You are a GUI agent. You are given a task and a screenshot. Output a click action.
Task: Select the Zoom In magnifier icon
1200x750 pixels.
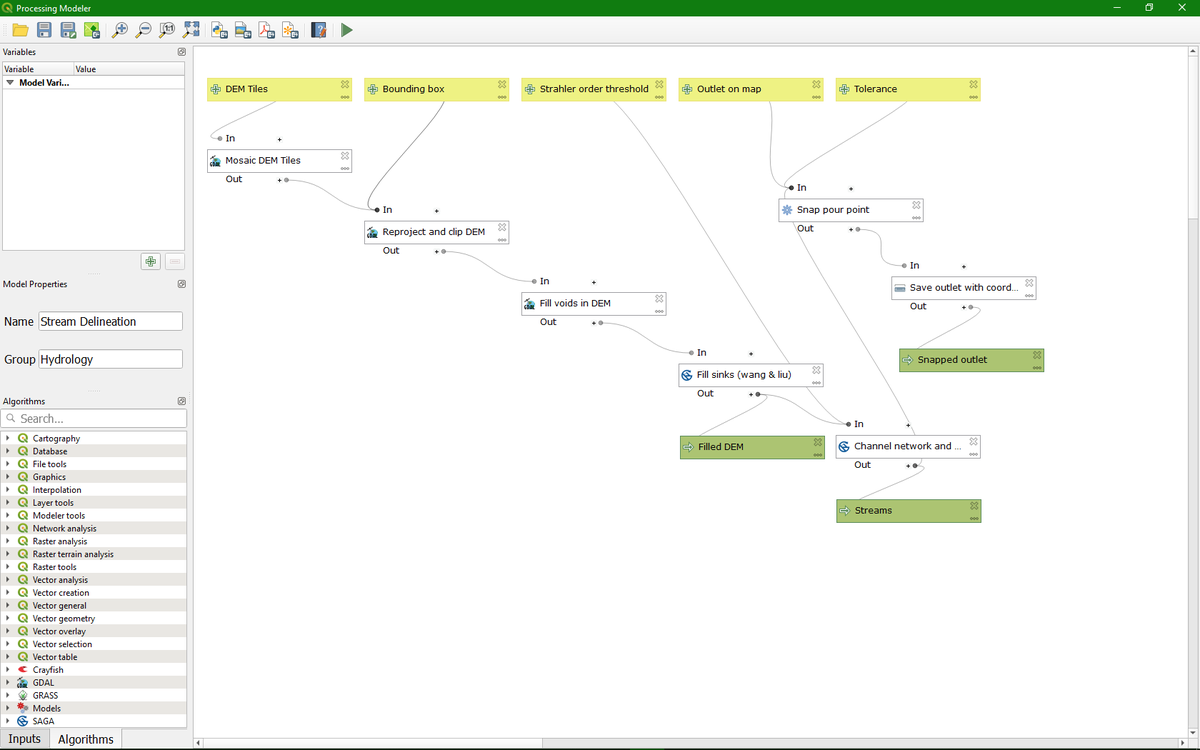(x=119, y=30)
